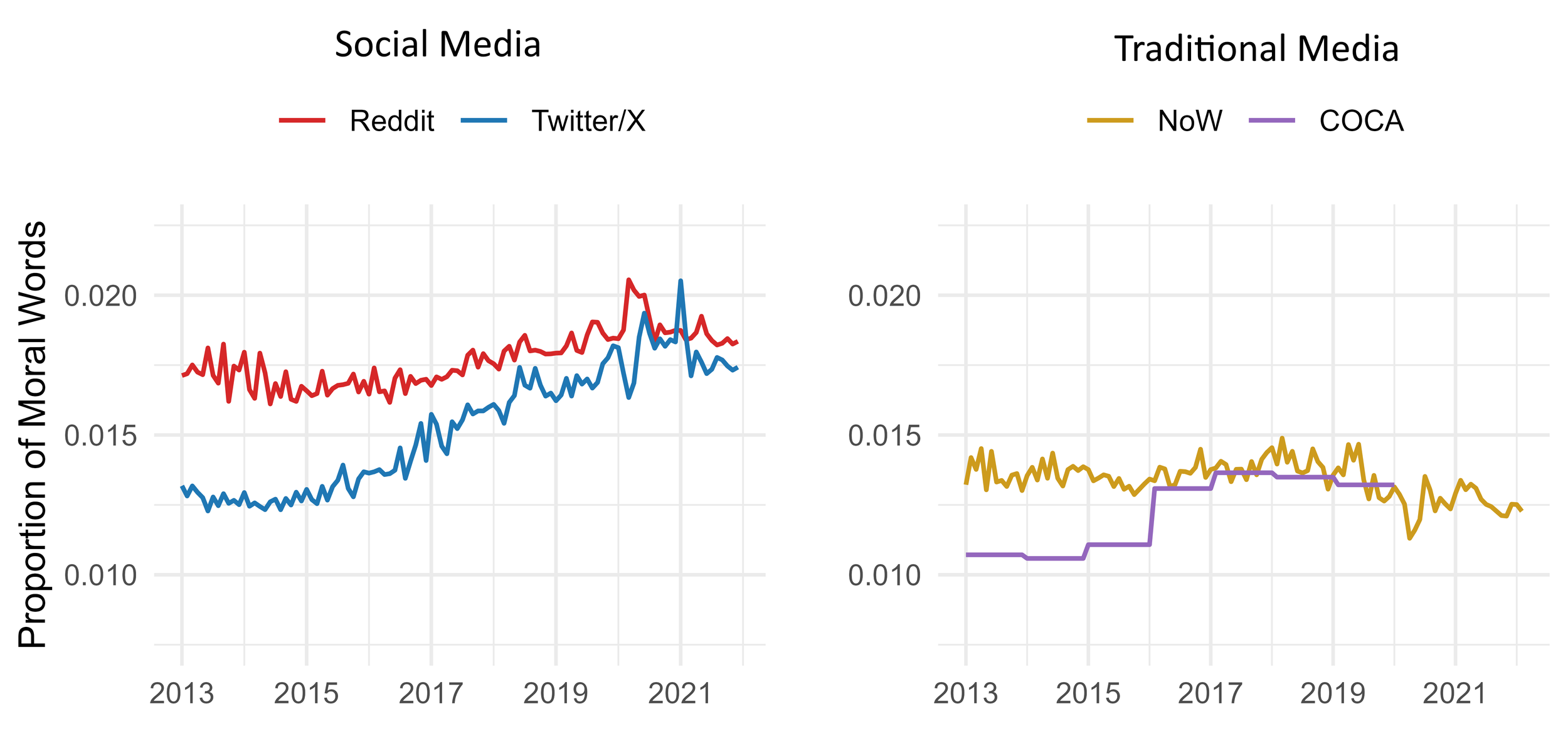Select the Reddit legend label
Screen dimensions: 1568x733
pyautogui.click(x=392, y=121)
